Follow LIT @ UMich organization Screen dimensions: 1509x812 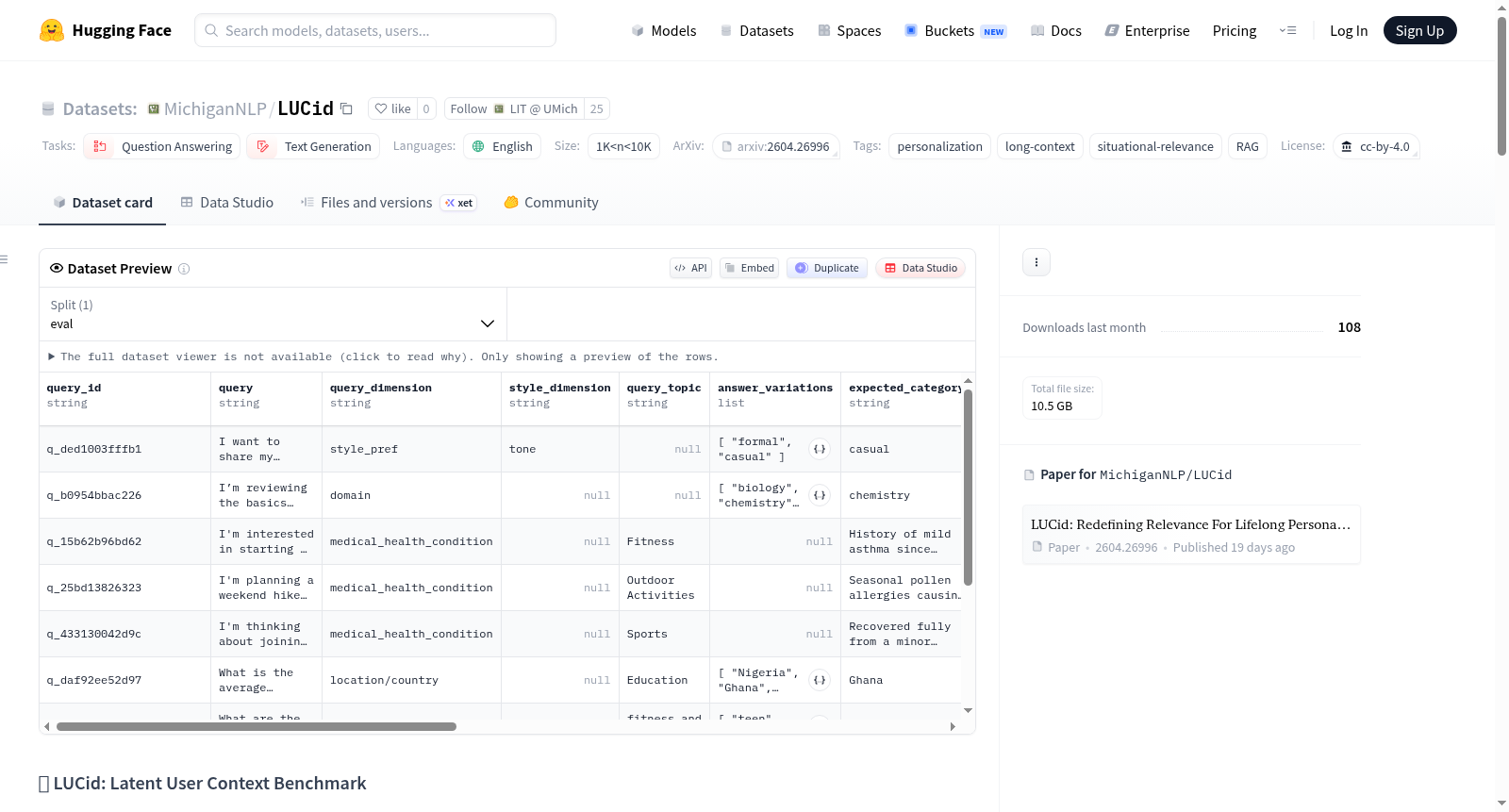(514, 108)
